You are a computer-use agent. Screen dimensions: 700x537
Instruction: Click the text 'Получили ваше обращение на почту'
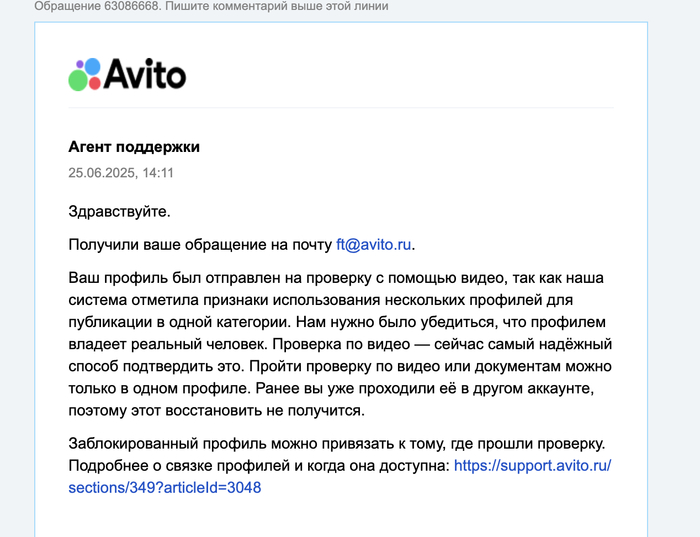coord(200,245)
